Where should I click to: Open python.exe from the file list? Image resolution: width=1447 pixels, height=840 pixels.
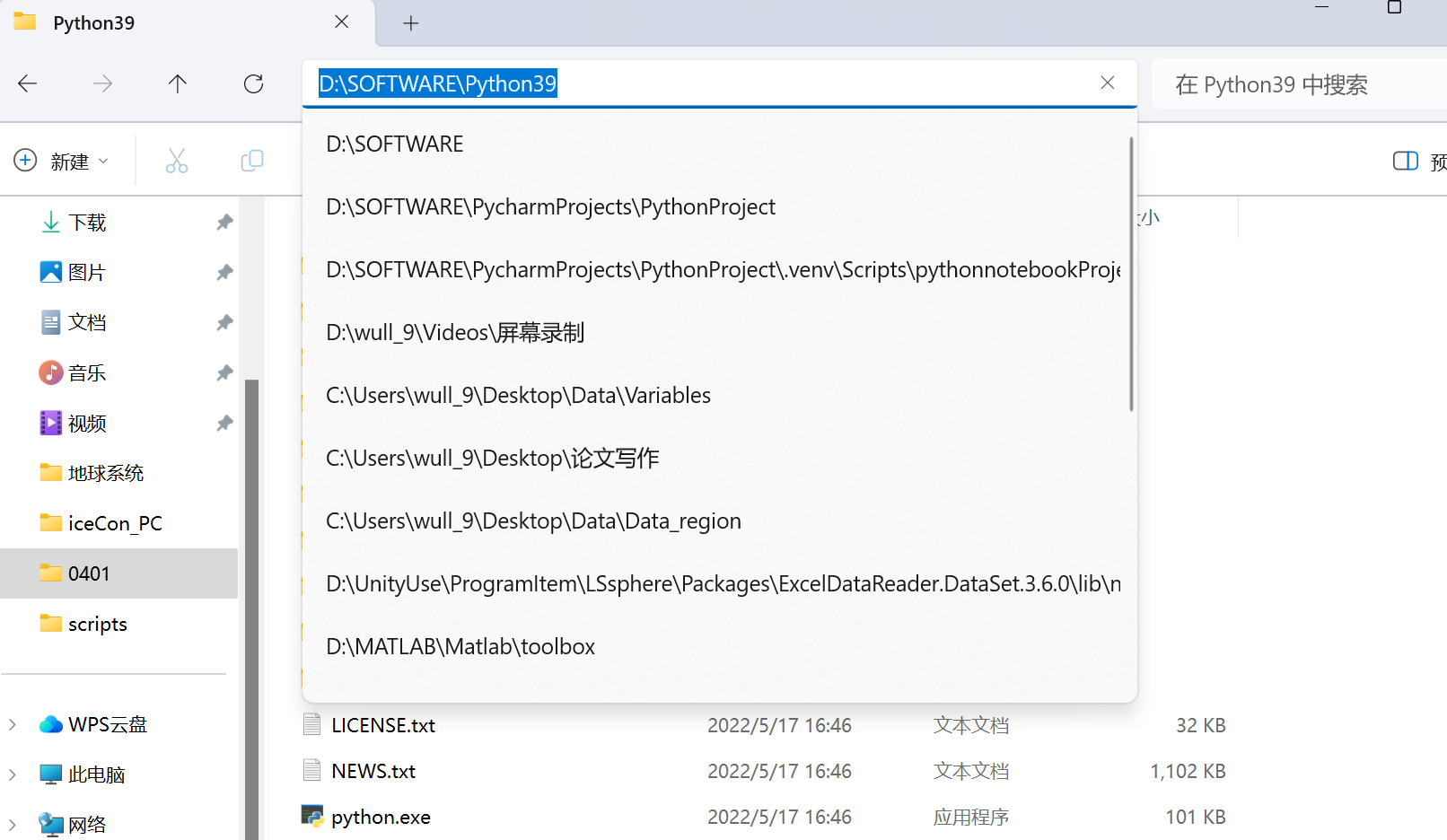(x=380, y=817)
